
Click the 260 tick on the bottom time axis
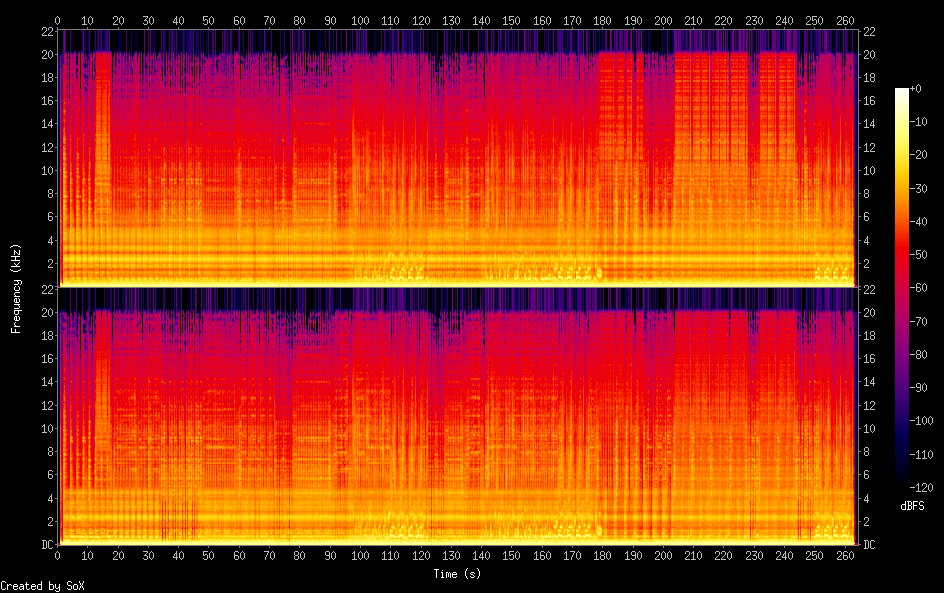coord(844,555)
